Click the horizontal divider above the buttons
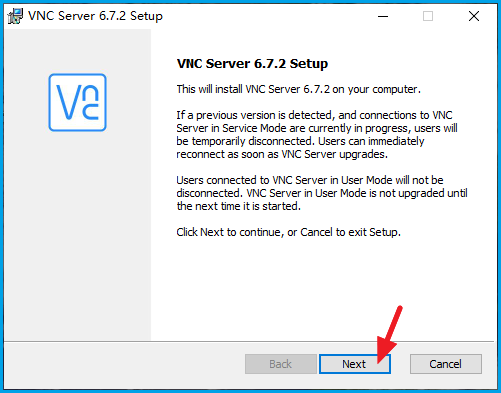Image resolution: width=501 pixels, height=393 pixels. [x=249, y=341]
